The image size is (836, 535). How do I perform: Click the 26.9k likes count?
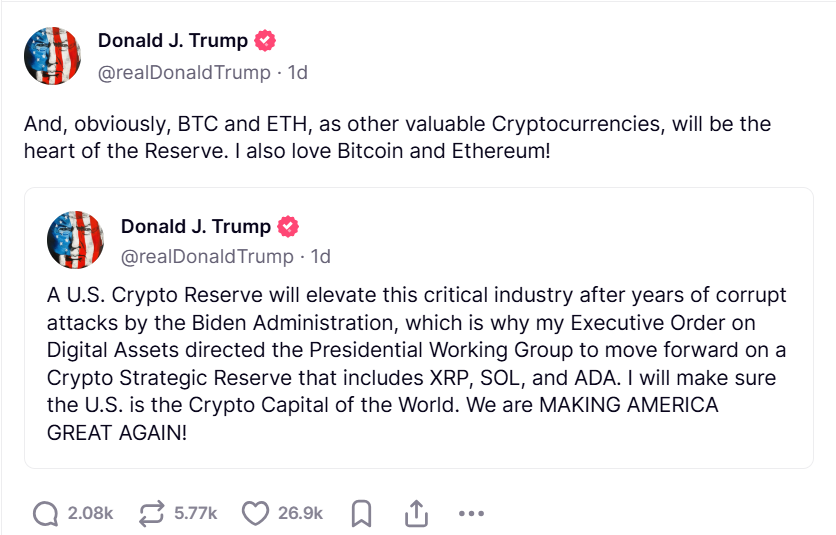point(300,513)
